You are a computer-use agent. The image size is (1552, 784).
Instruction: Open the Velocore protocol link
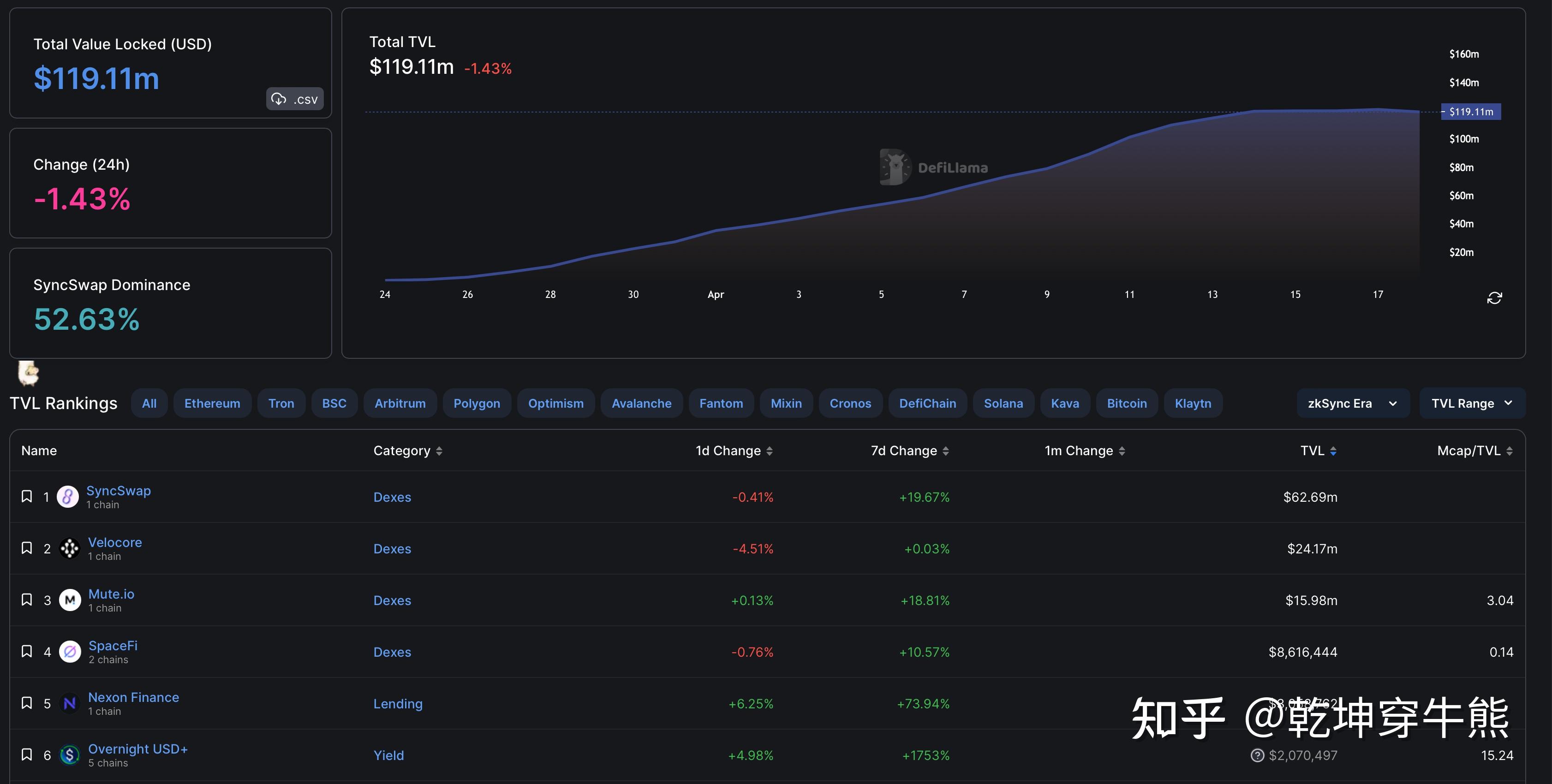114,542
